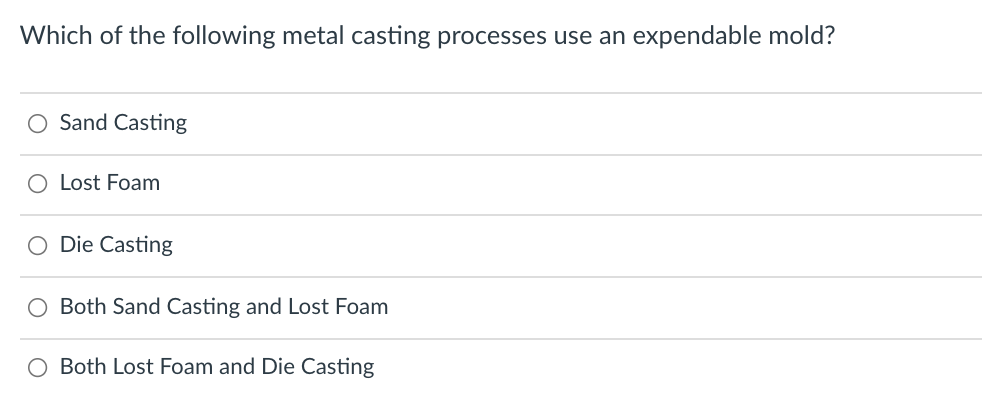Select the Sand Casting radio button
This screenshot has width=982, height=416.
coord(36,124)
